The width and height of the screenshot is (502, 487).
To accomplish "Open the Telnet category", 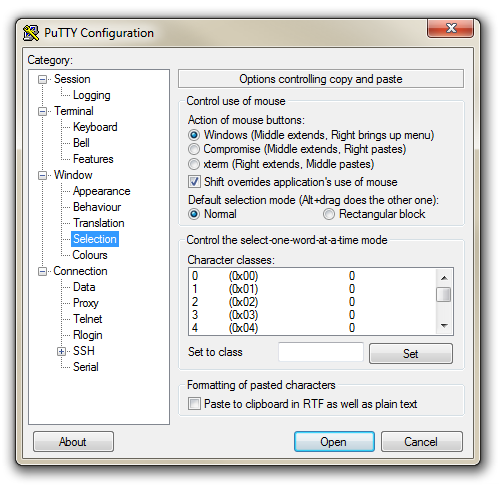I will tap(88, 319).
